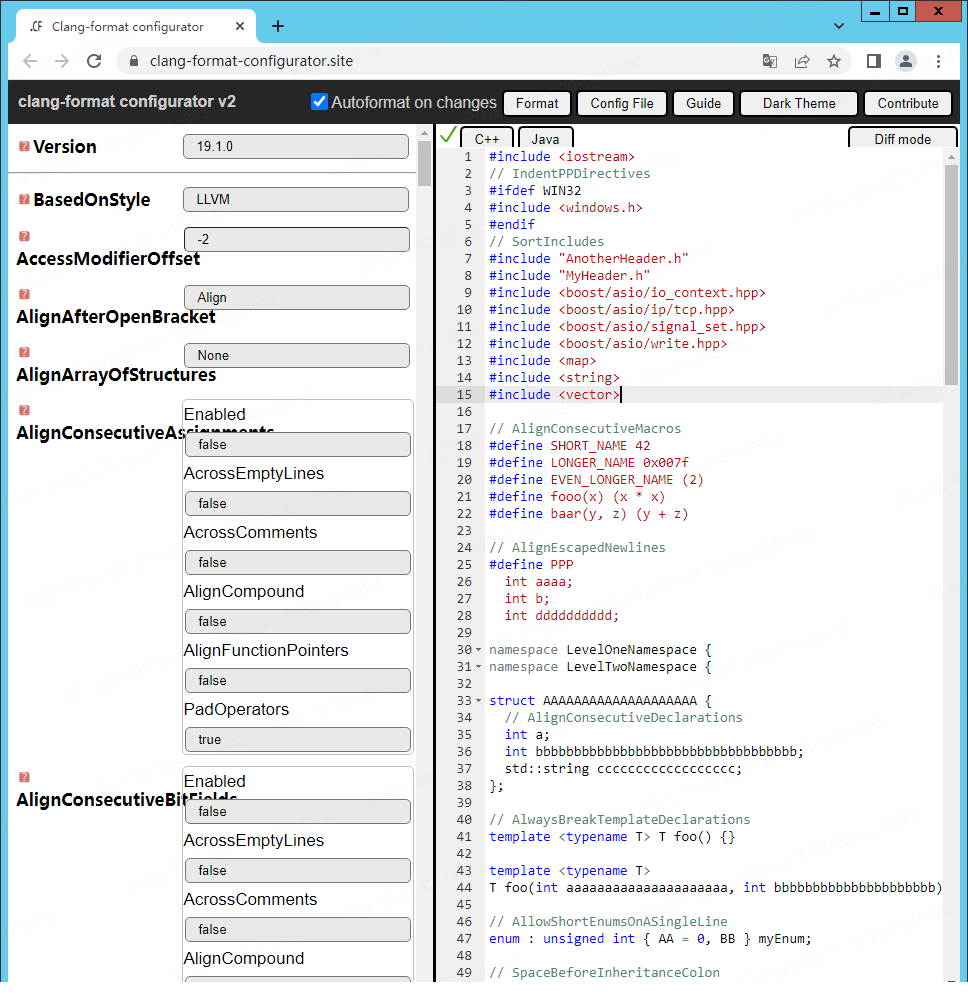Open help icon for AlignArrayOfStructures
This screenshot has width=968, height=994.
point(24,352)
